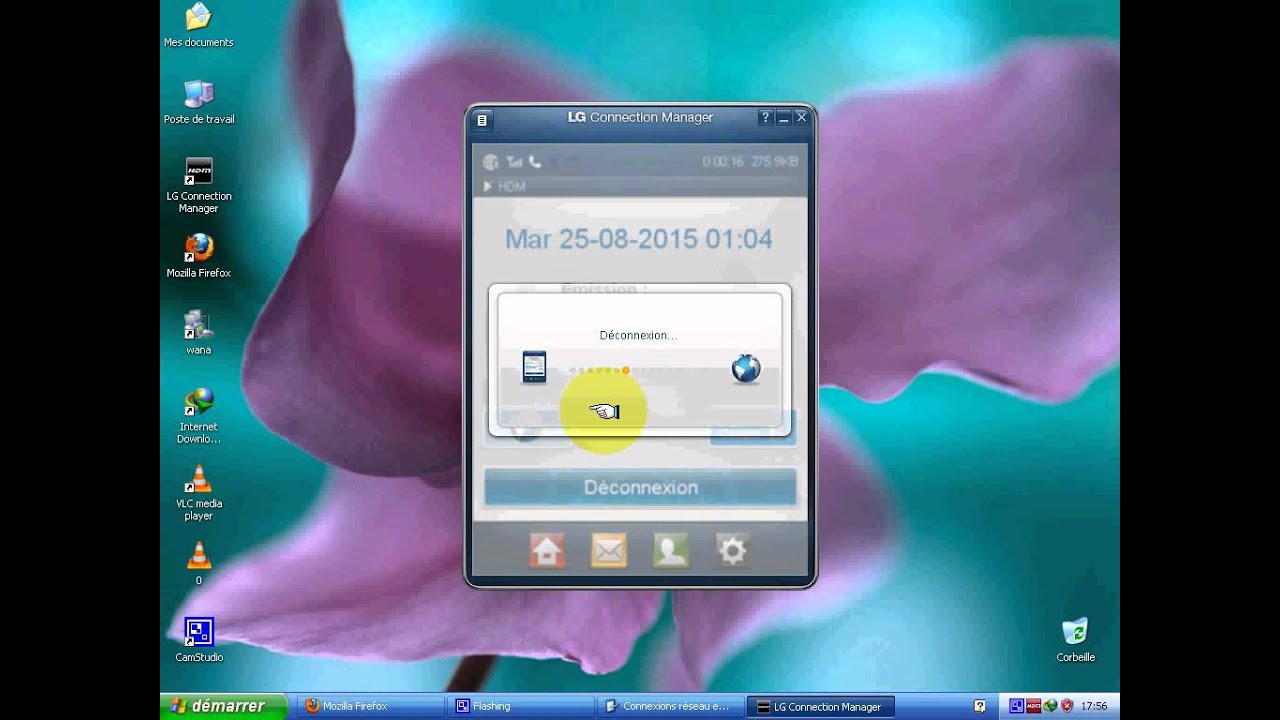Launch VLC media player from the desktop
Screen dimensions: 1280x720
[198, 493]
